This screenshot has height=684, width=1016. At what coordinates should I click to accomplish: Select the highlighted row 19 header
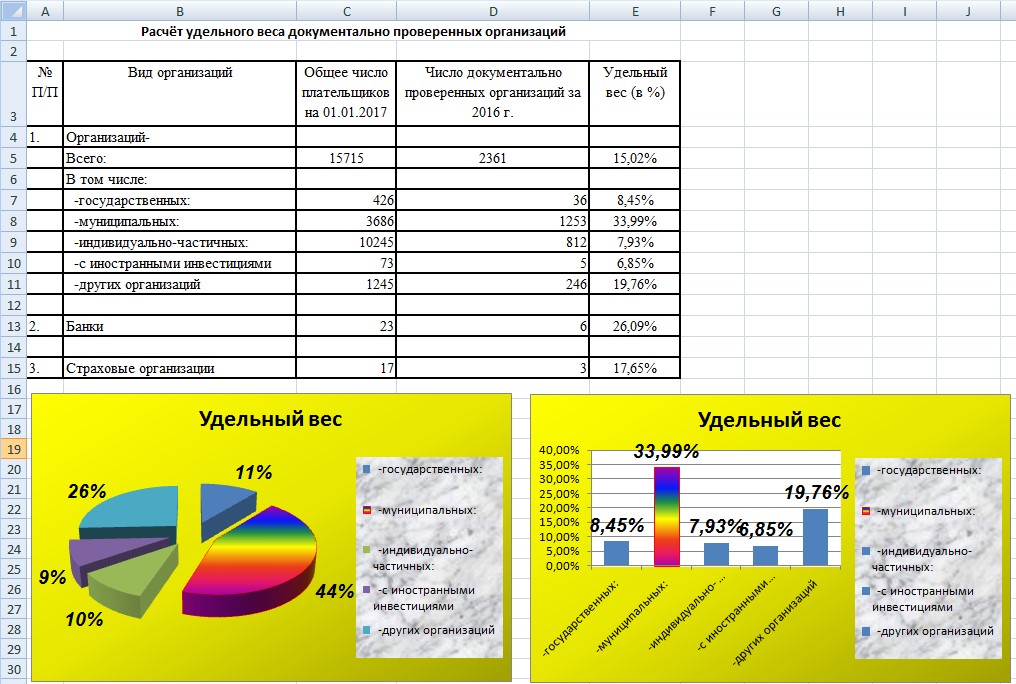coord(13,449)
